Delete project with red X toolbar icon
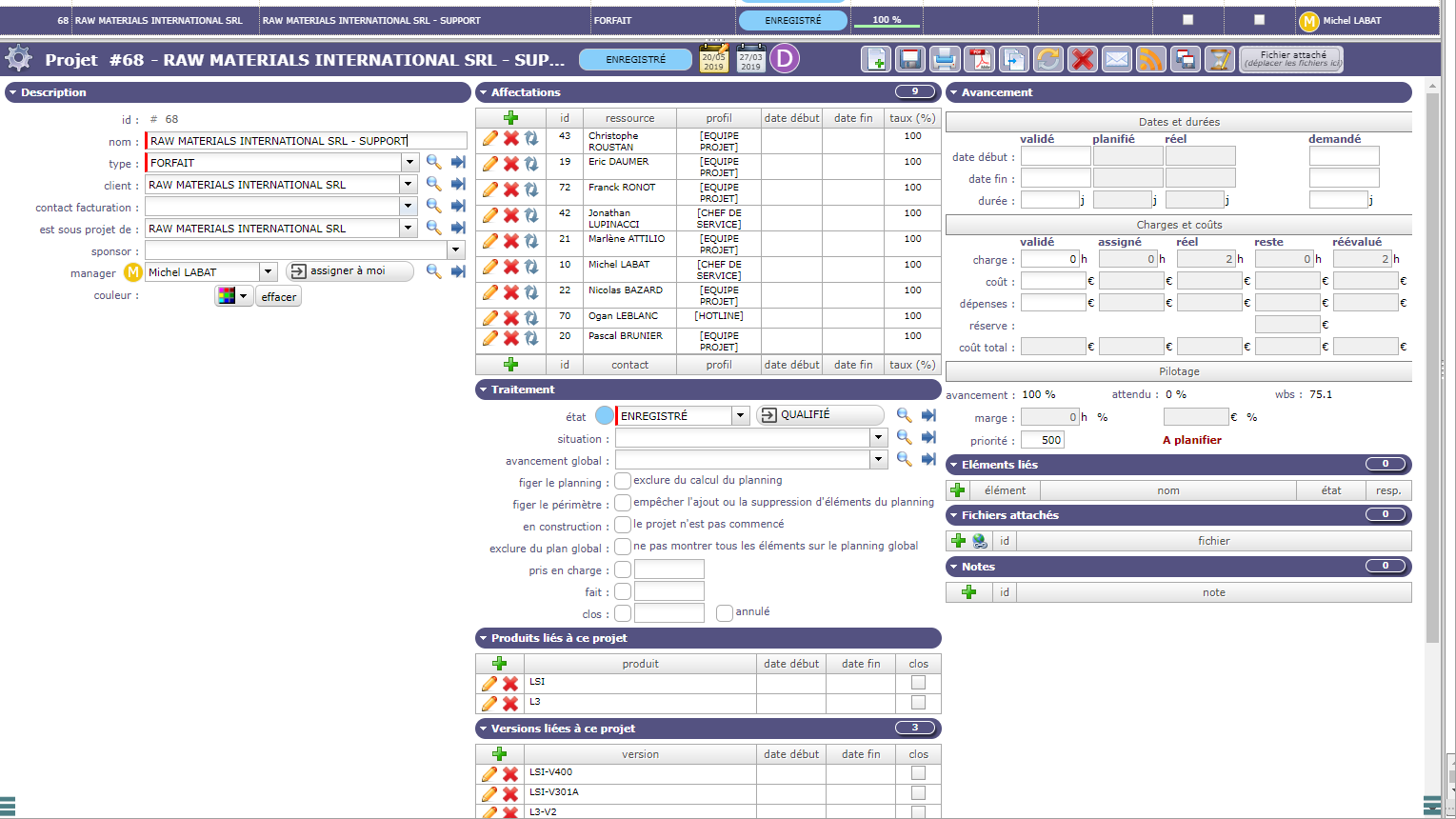Image resolution: width=1456 pixels, height=819 pixels. pos(1083,59)
